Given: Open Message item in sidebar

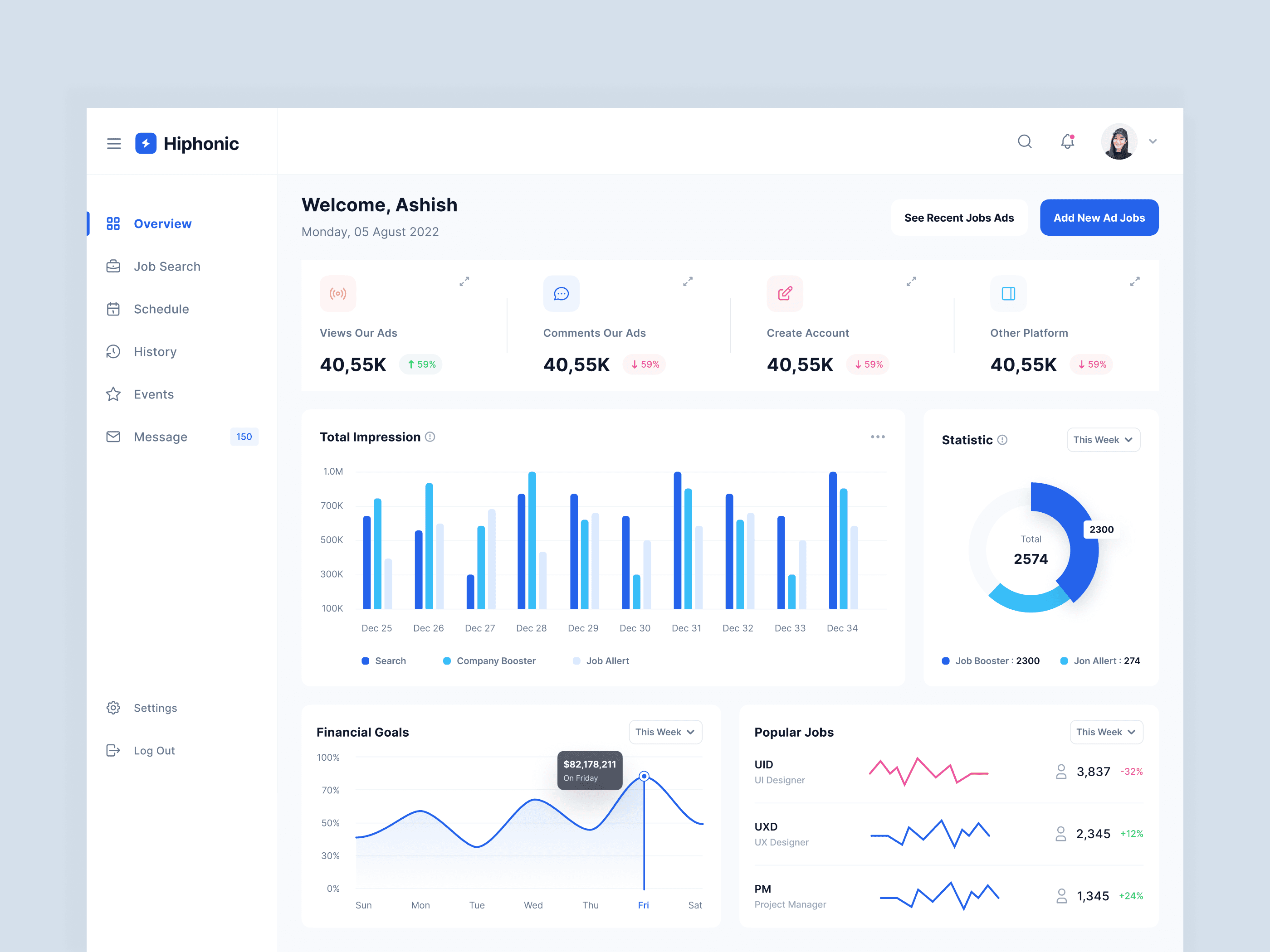Looking at the screenshot, I should (x=160, y=437).
